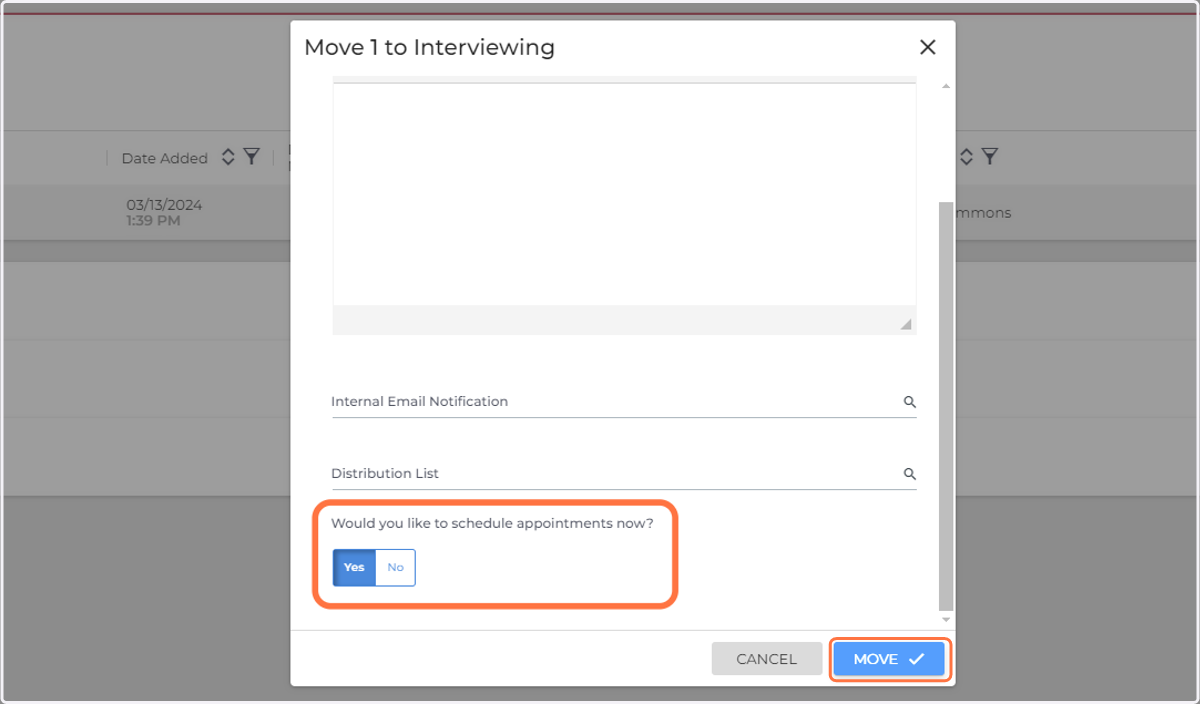Select the 03/13/2024 date cell
1200x704 pixels.
tap(164, 212)
